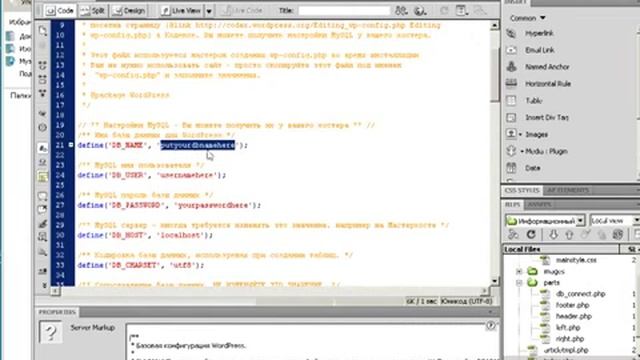Click code editor vertical scrollbar up arrow
Viewport: 640px width, 360px height.
(x=494, y=26)
